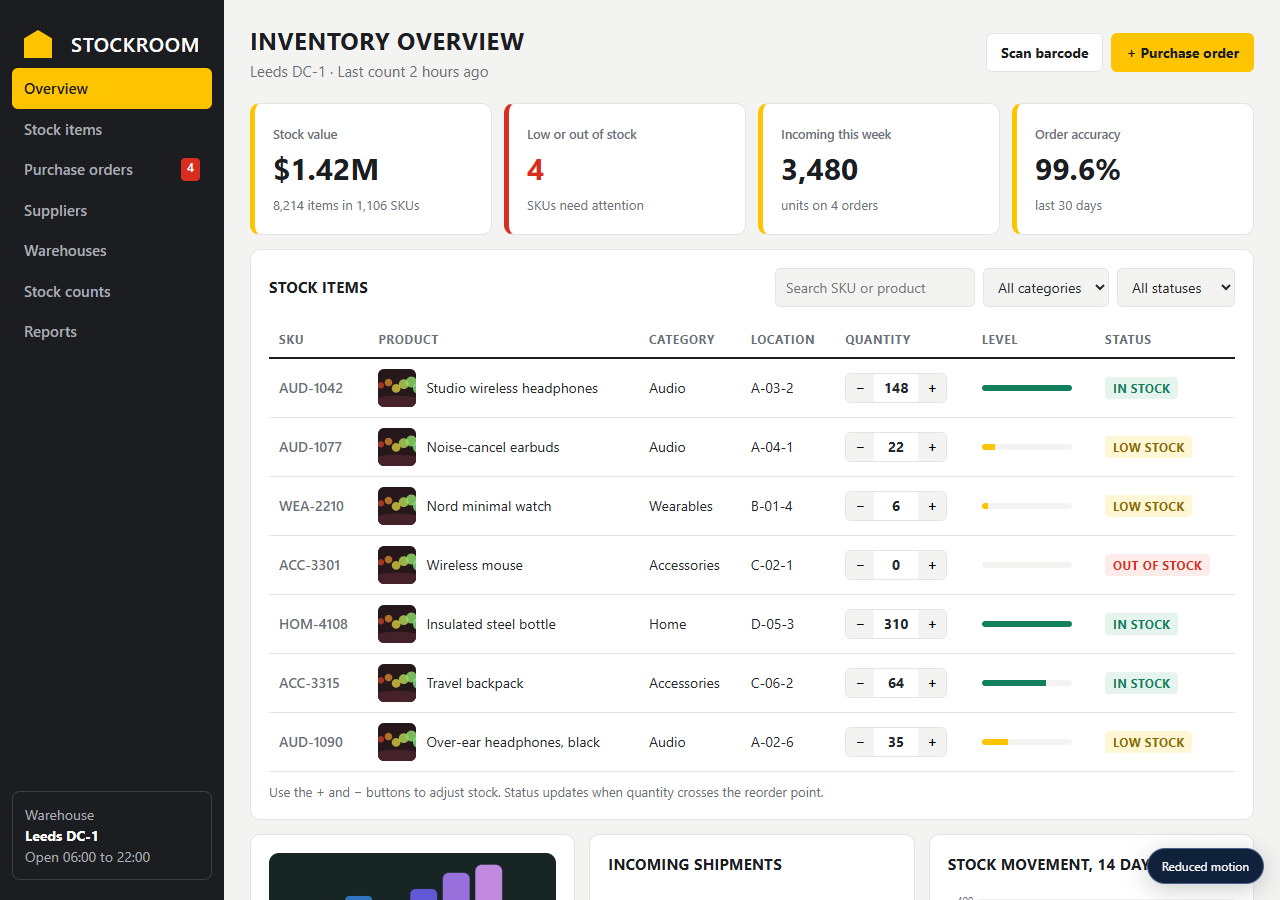Click the Low or out of stock card

point(625,169)
